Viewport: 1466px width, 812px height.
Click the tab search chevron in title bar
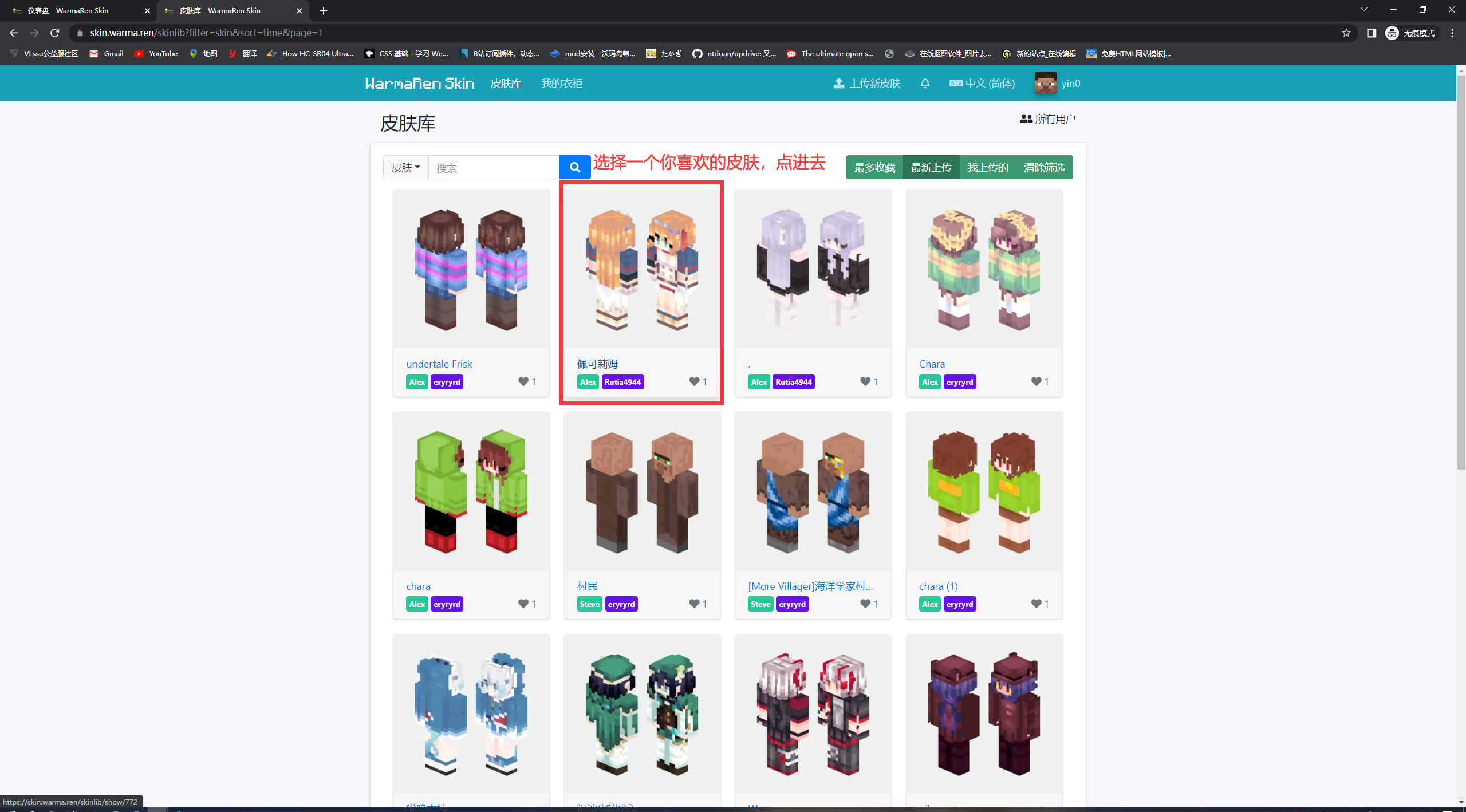click(x=1364, y=10)
